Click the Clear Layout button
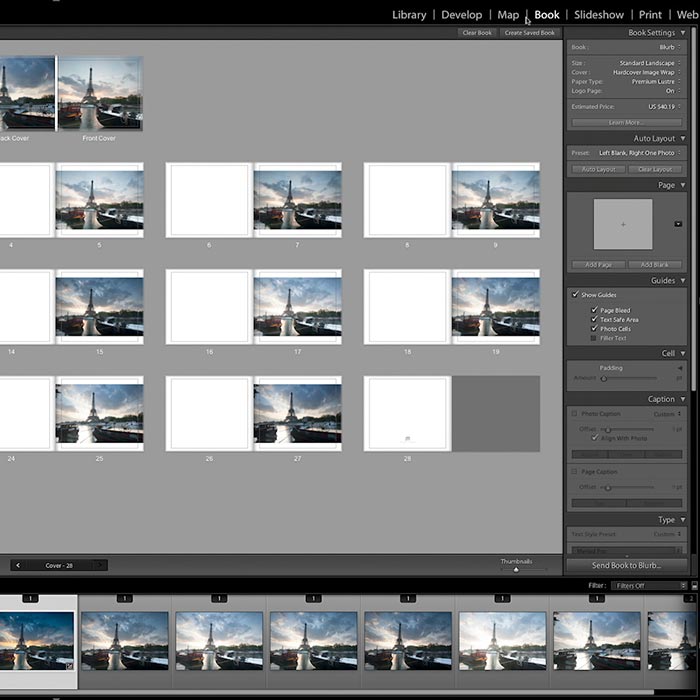The image size is (700, 700). 655,169
